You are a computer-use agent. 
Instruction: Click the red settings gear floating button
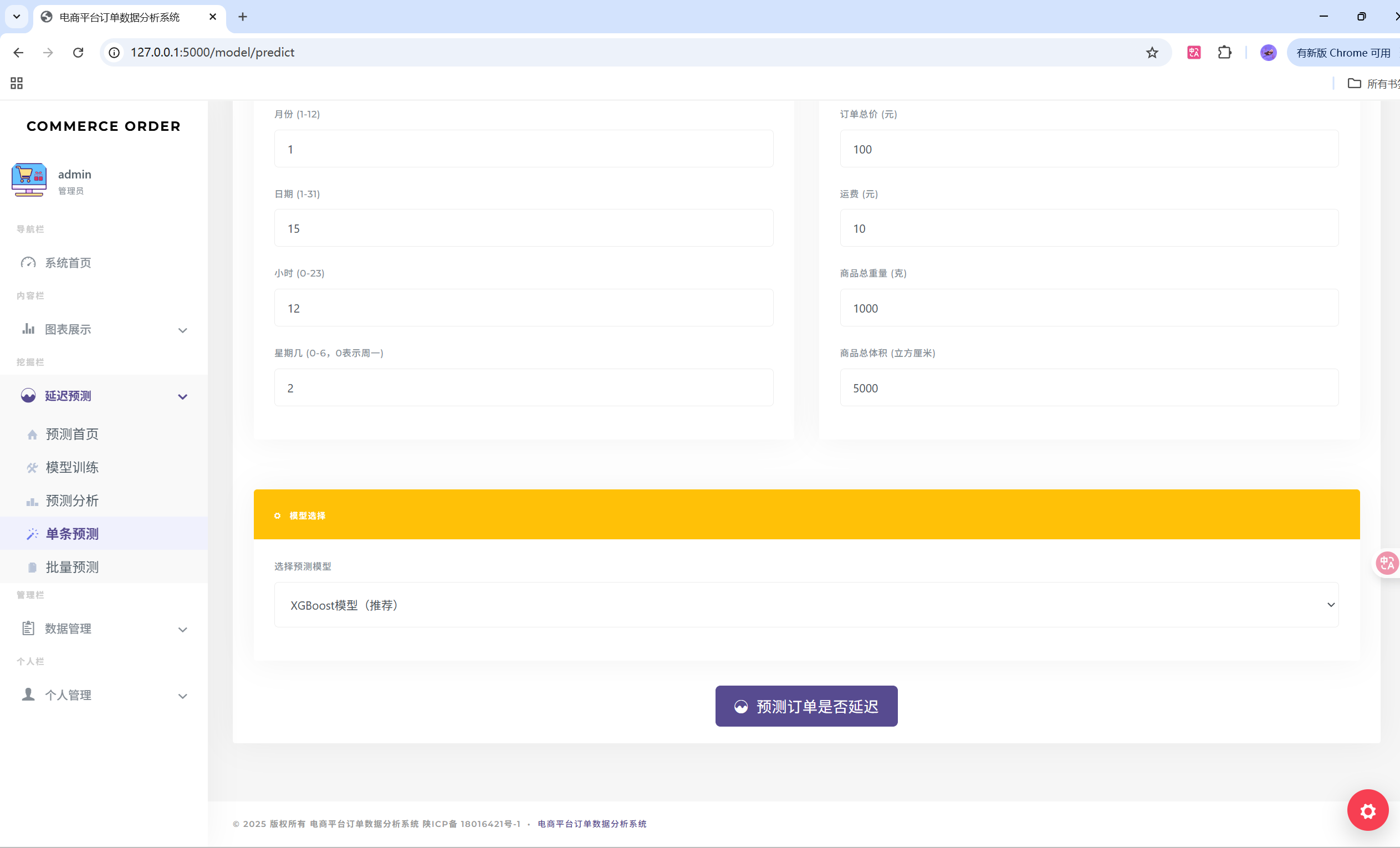click(1367, 810)
